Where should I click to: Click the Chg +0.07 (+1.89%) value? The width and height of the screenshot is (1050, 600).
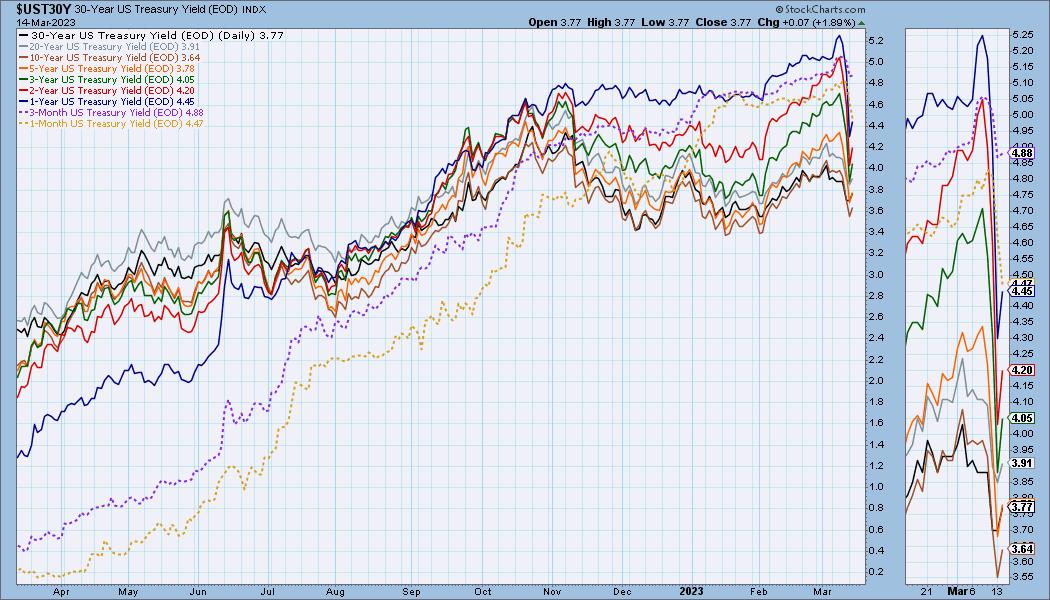click(806, 22)
